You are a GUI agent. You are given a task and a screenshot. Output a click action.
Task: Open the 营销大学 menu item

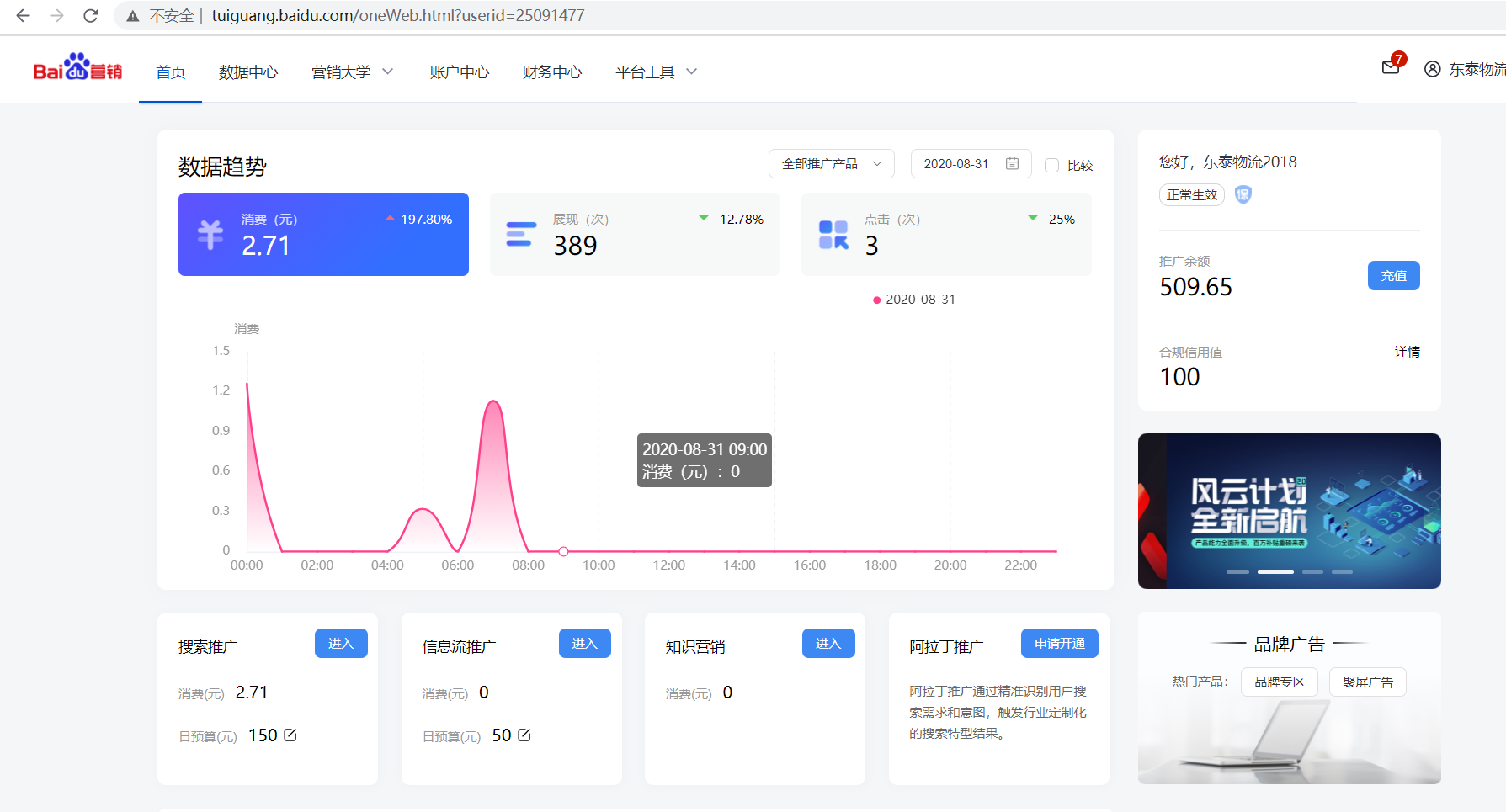(x=341, y=72)
